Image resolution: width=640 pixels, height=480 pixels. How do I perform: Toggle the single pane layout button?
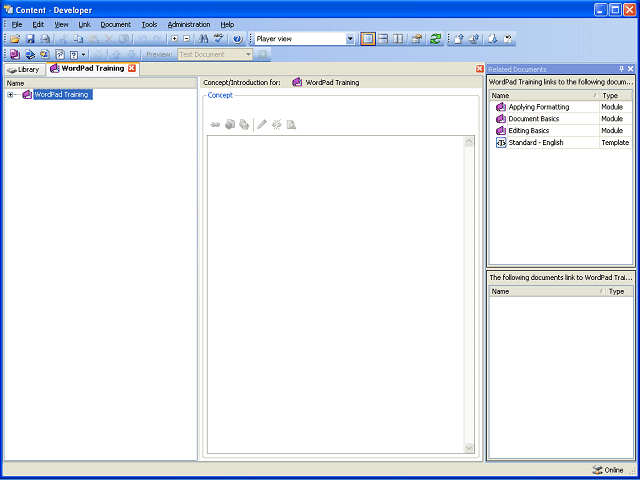tap(368, 39)
